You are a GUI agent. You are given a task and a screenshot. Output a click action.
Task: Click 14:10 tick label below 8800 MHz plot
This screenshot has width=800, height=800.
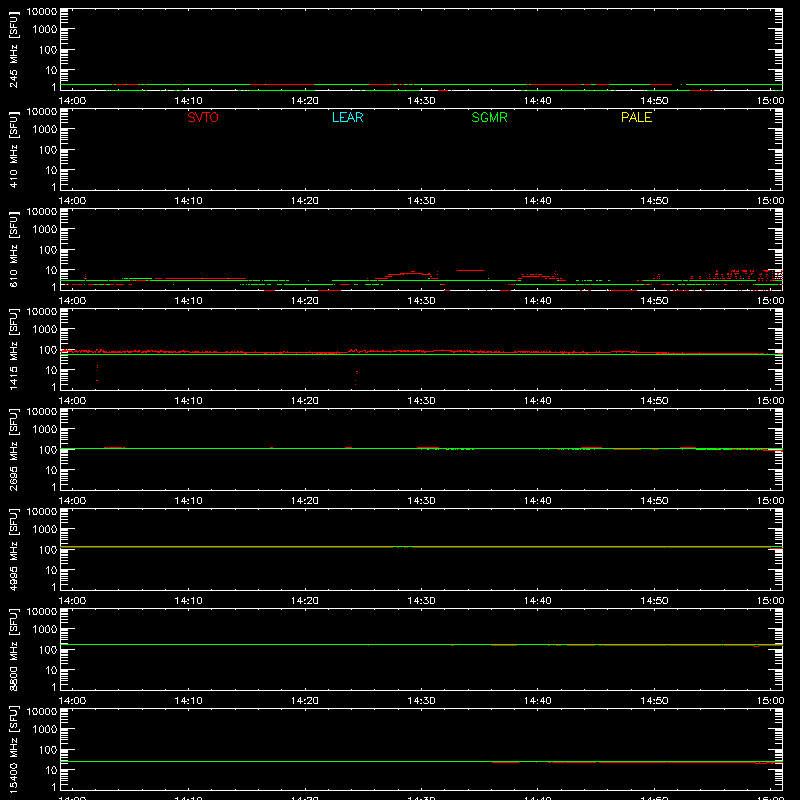point(188,701)
